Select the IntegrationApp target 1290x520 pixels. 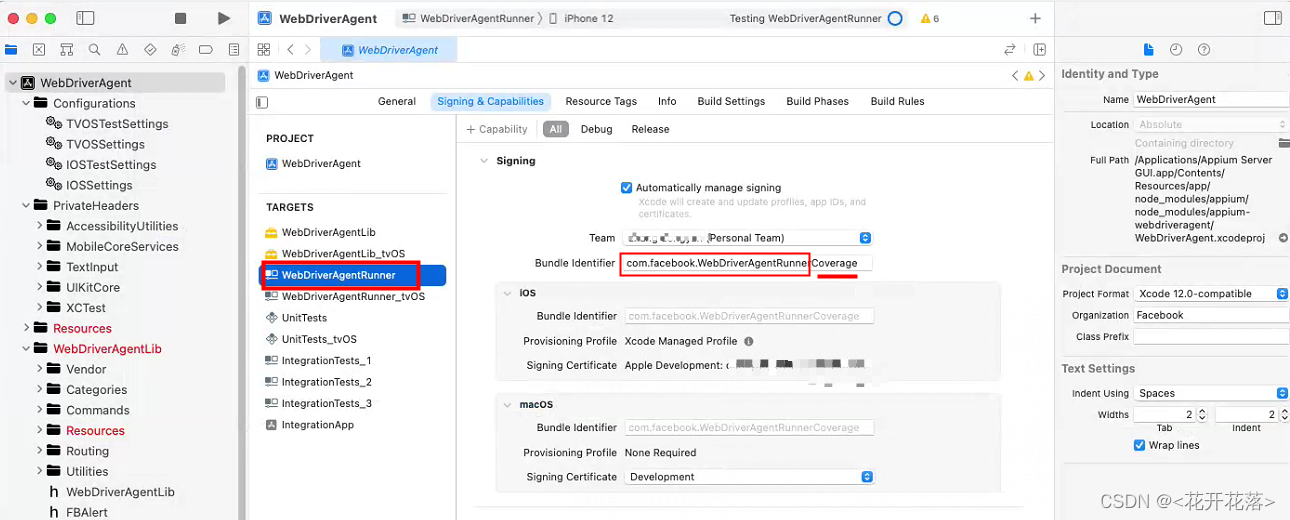(x=318, y=425)
